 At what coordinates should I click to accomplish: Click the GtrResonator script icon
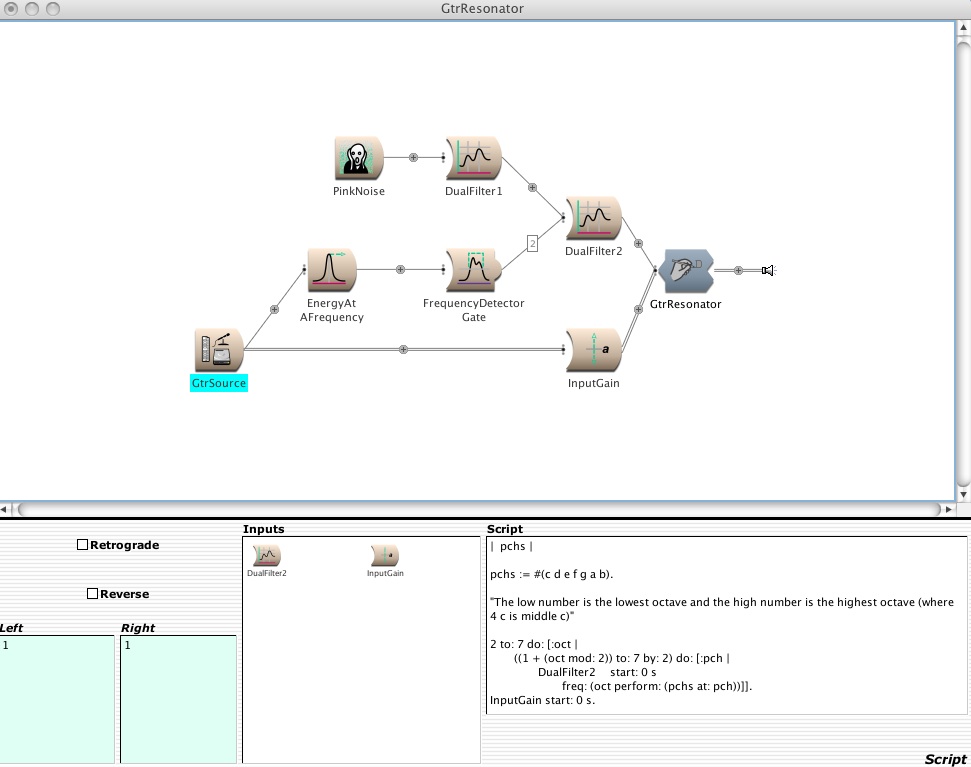pos(686,271)
